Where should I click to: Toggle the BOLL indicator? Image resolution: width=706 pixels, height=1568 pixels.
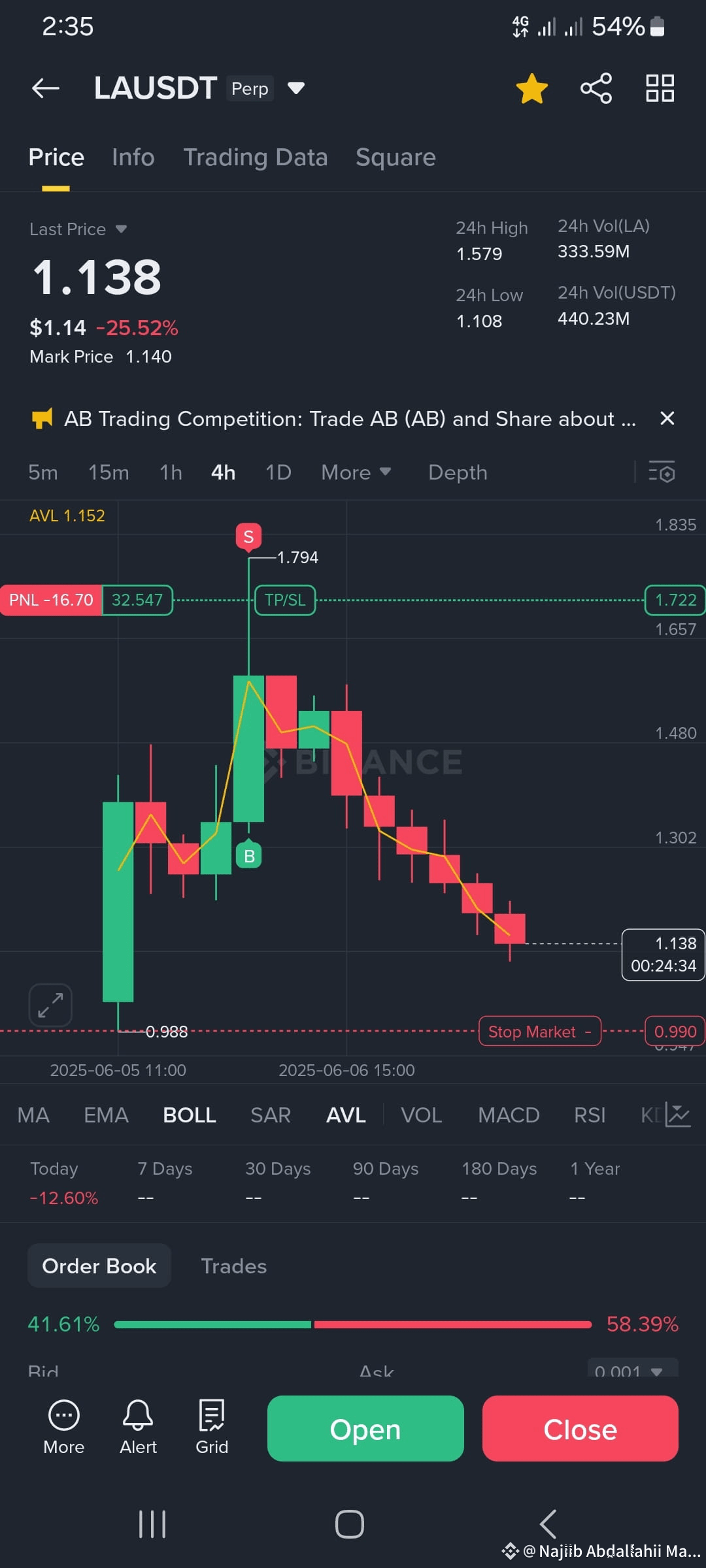click(190, 1115)
